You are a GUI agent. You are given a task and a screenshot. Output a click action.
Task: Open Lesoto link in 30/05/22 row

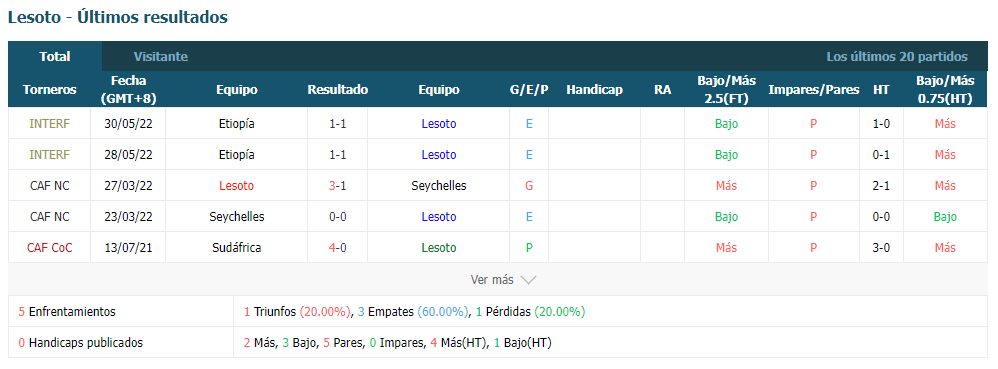pos(439,124)
